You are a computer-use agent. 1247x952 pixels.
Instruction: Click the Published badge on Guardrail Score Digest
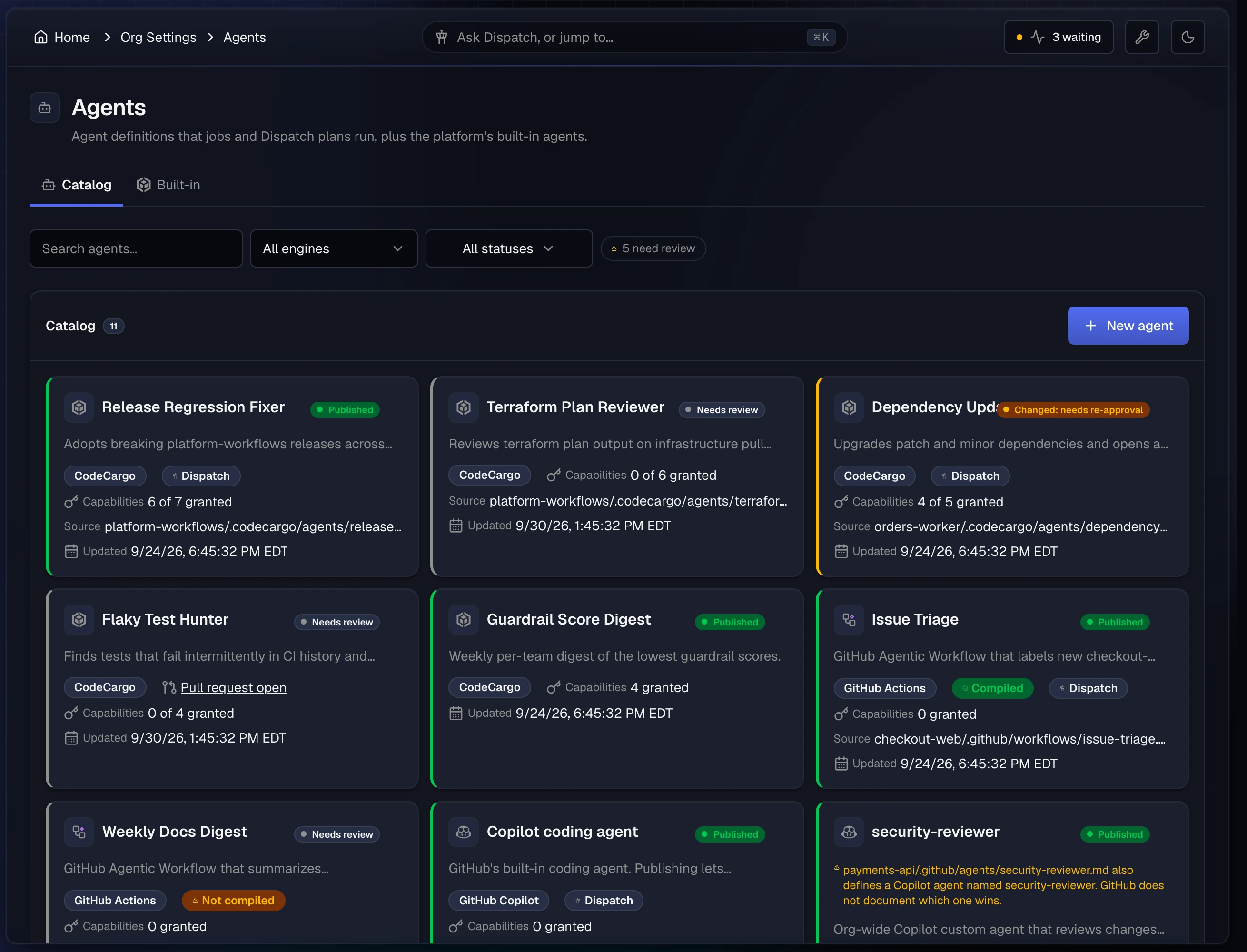[730, 622]
